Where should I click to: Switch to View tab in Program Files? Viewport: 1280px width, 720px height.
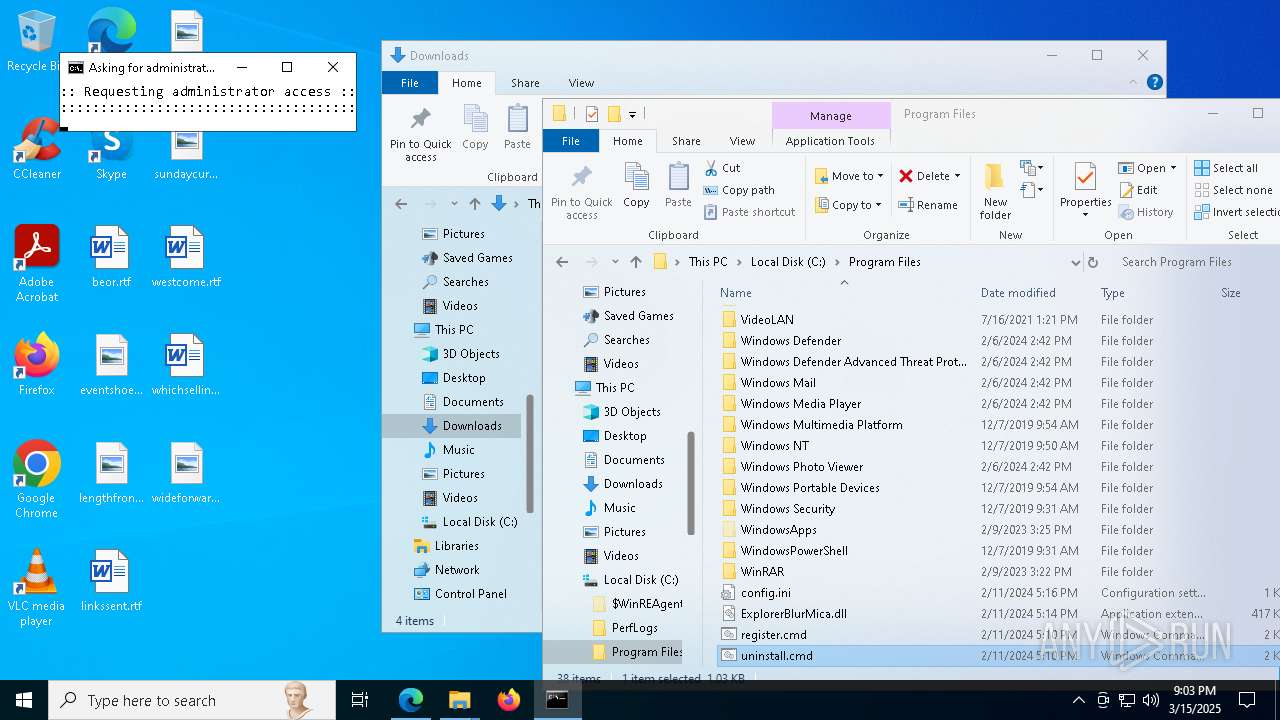[x=742, y=141]
